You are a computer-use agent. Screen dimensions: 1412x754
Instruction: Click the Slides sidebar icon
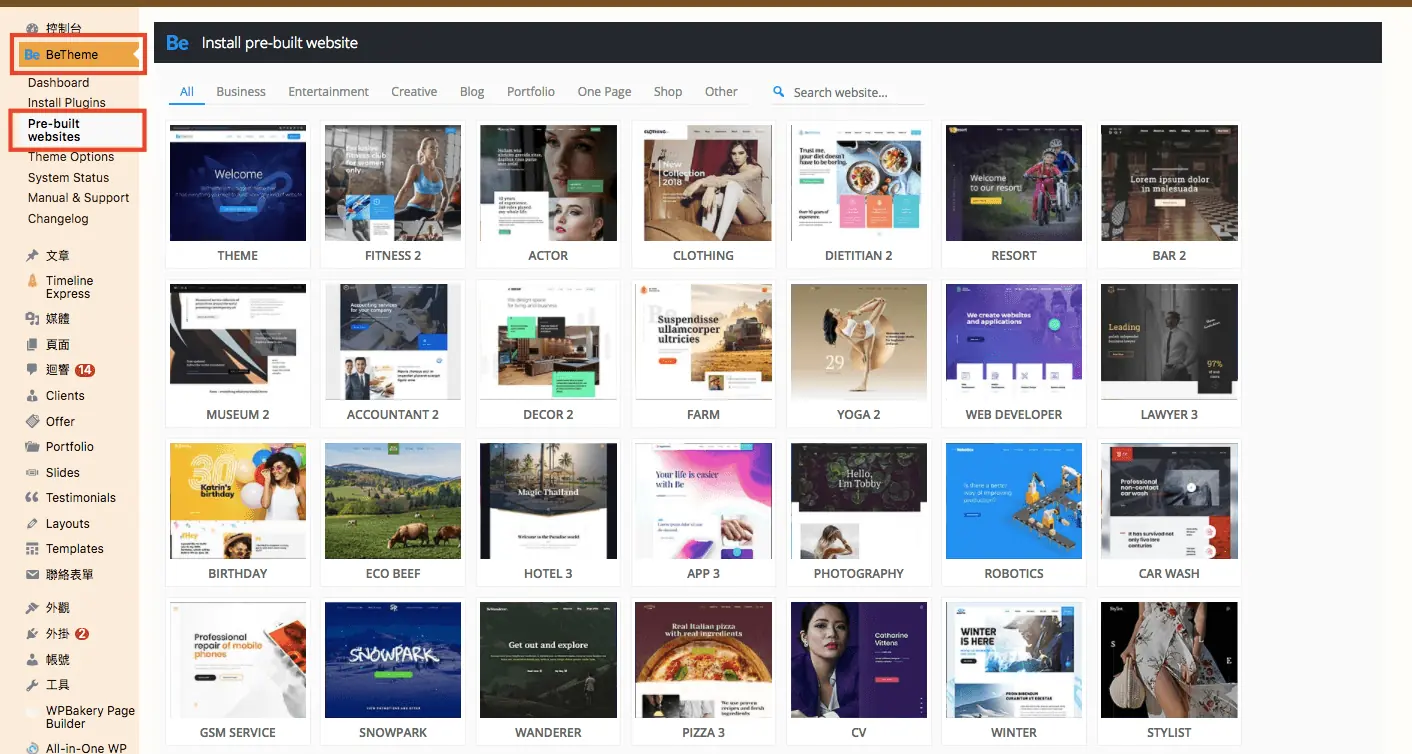(x=33, y=472)
